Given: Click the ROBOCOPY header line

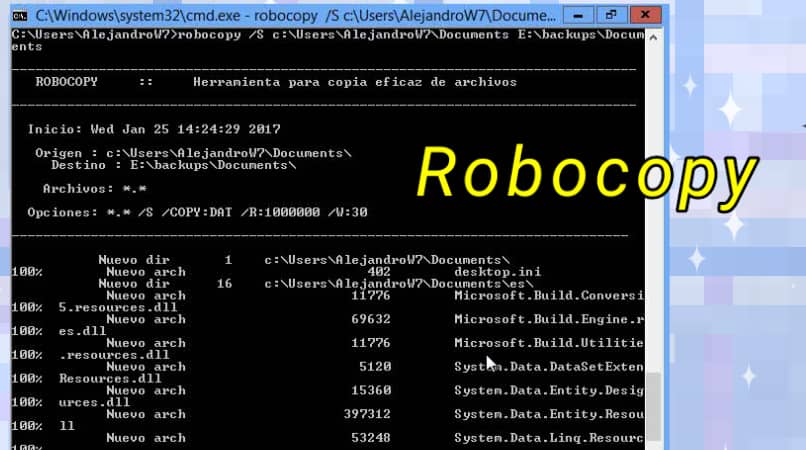Looking at the screenshot, I should 276,82.
